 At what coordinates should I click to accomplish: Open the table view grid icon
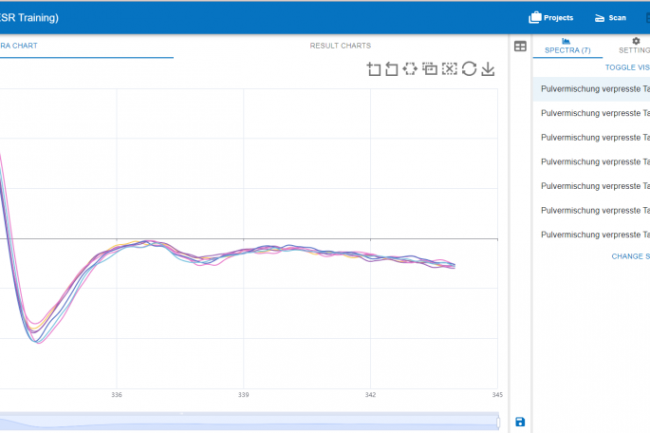point(520,46)
